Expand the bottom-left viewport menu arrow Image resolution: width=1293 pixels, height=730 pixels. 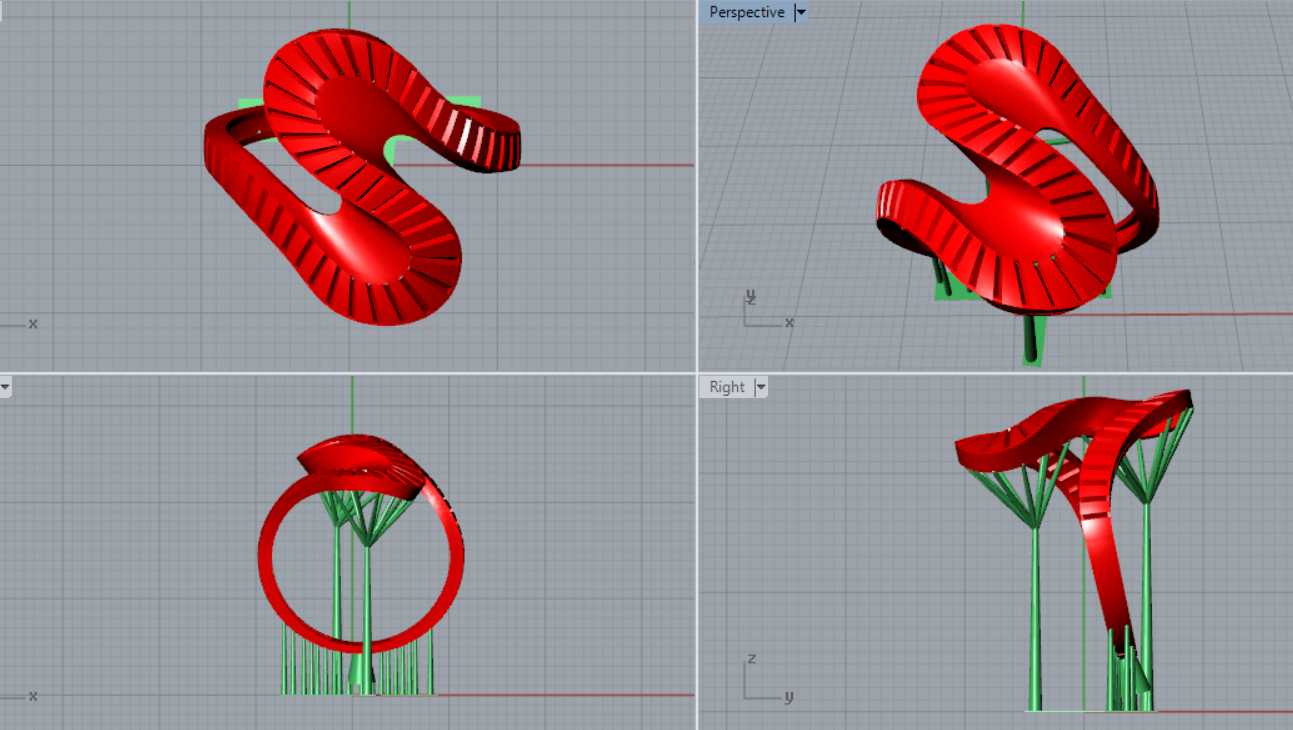[5, 386]
